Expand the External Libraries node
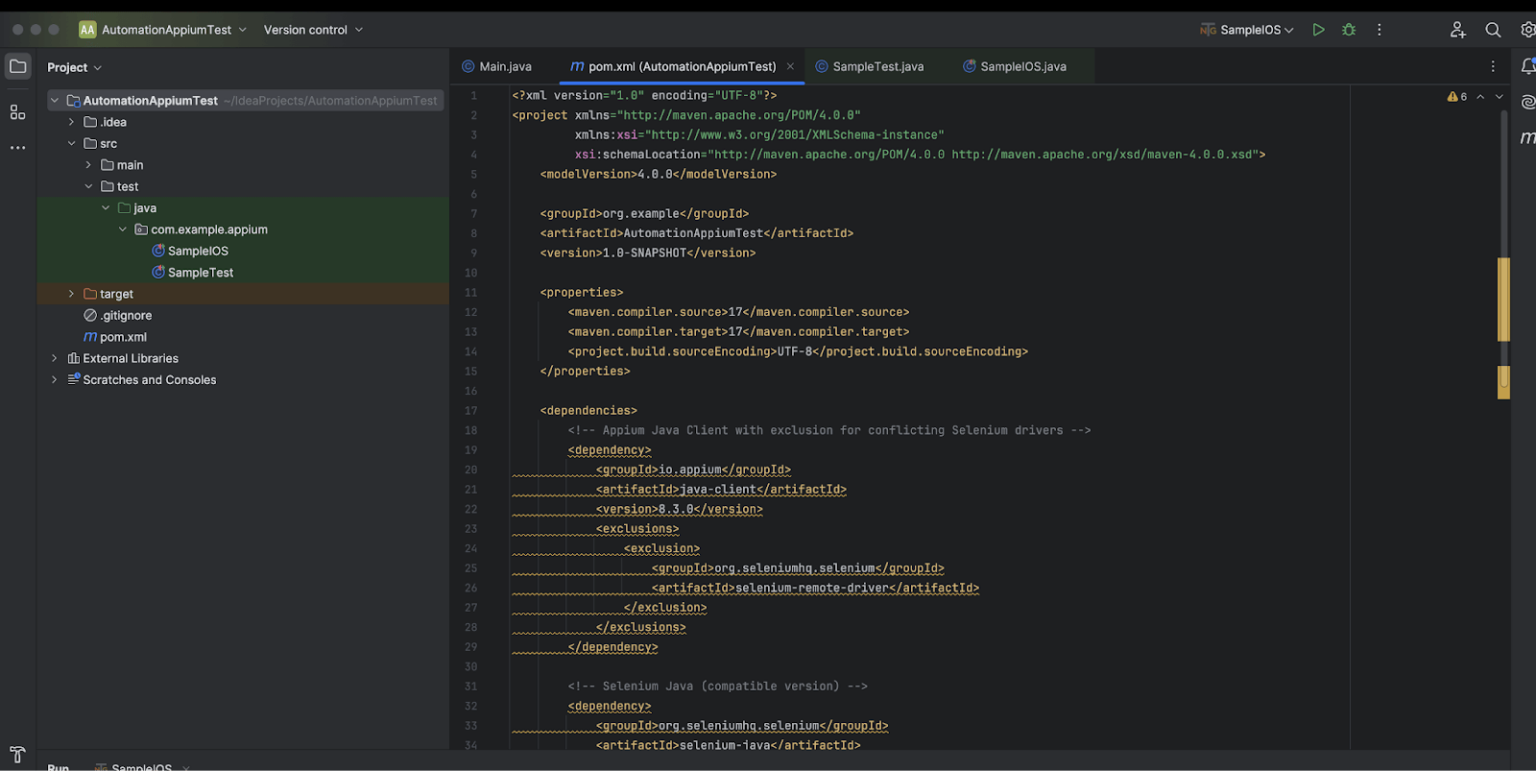This screenshot has width=1536, height=771. pyautogui.click(x=53, y=357)
